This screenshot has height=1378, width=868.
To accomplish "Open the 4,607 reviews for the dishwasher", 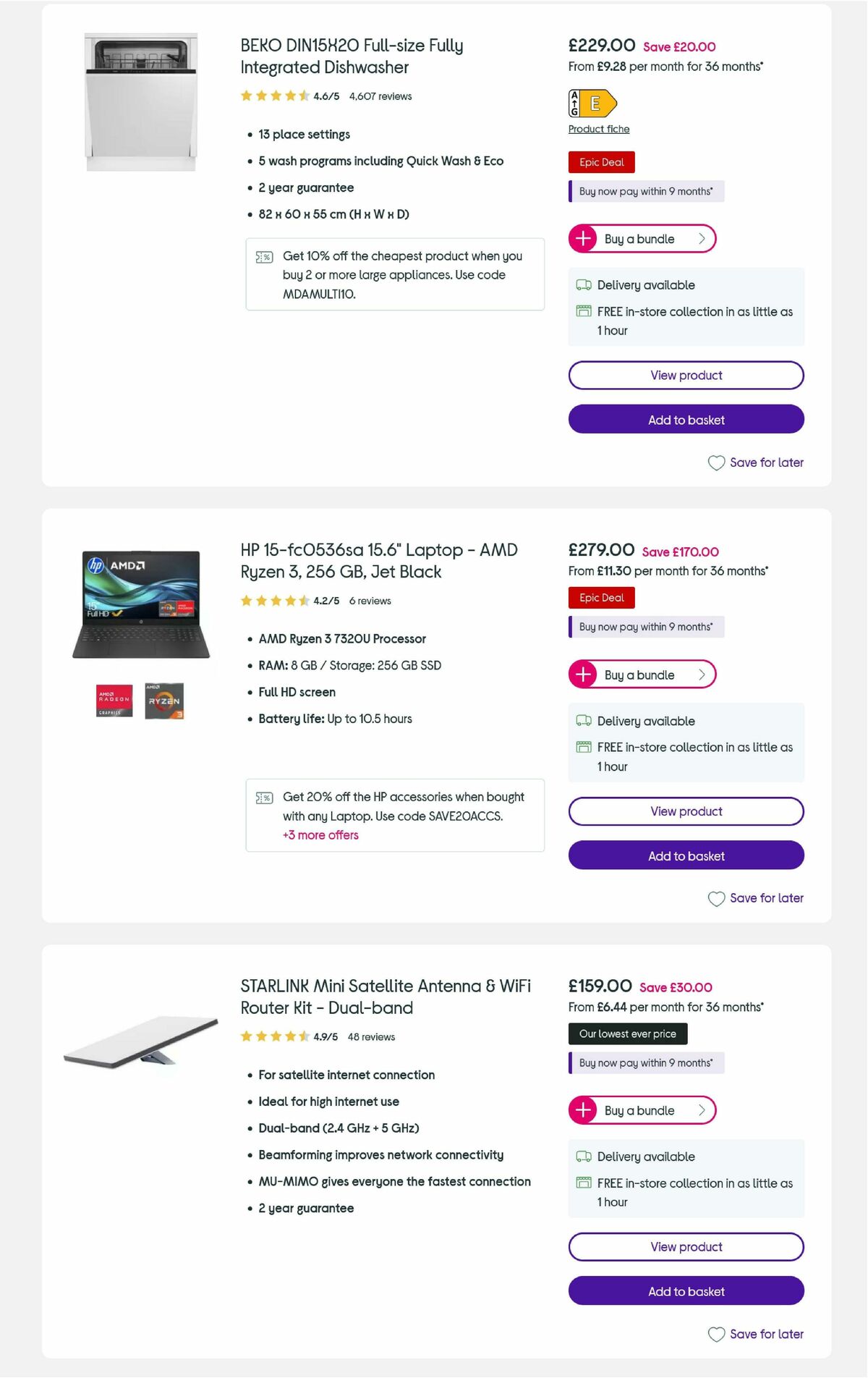I will pyautogui.click(x=380, y=96).
